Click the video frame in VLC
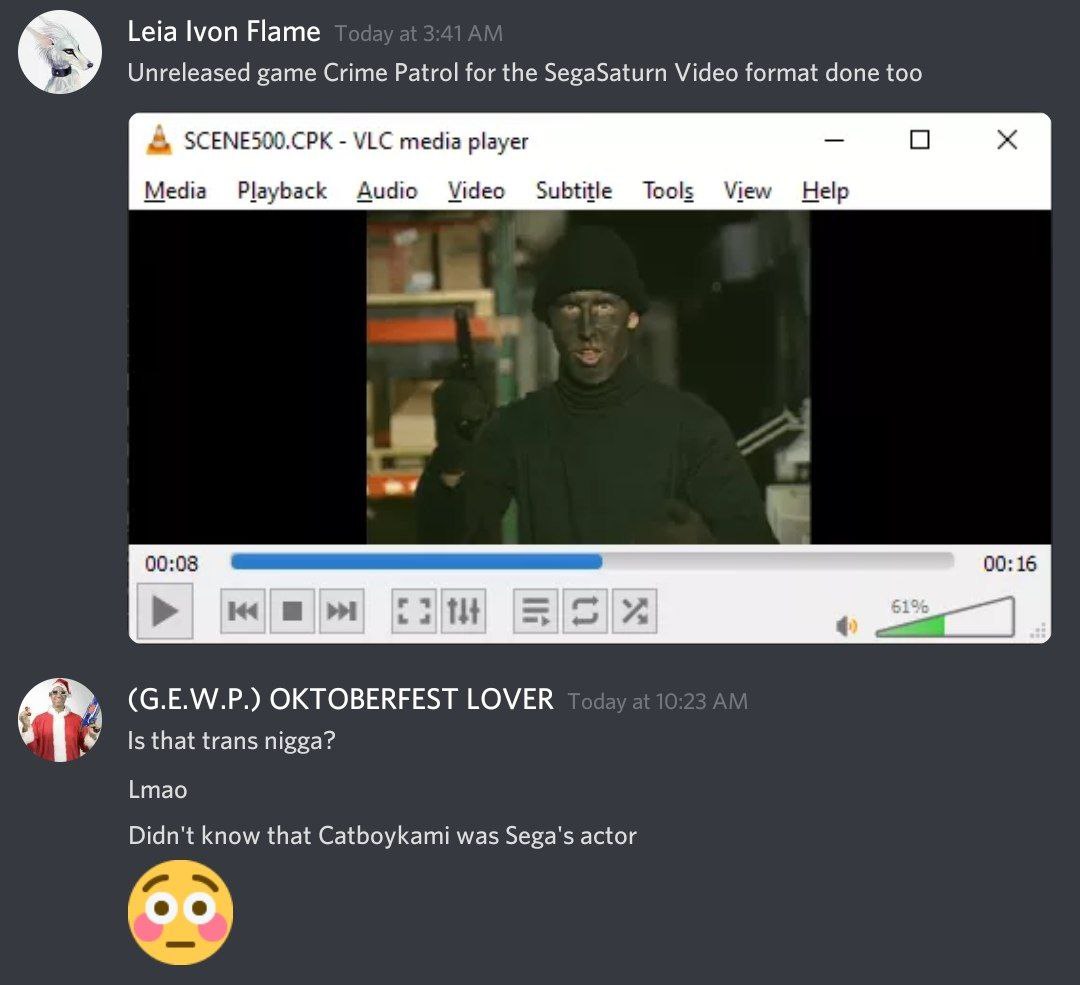 589,377
